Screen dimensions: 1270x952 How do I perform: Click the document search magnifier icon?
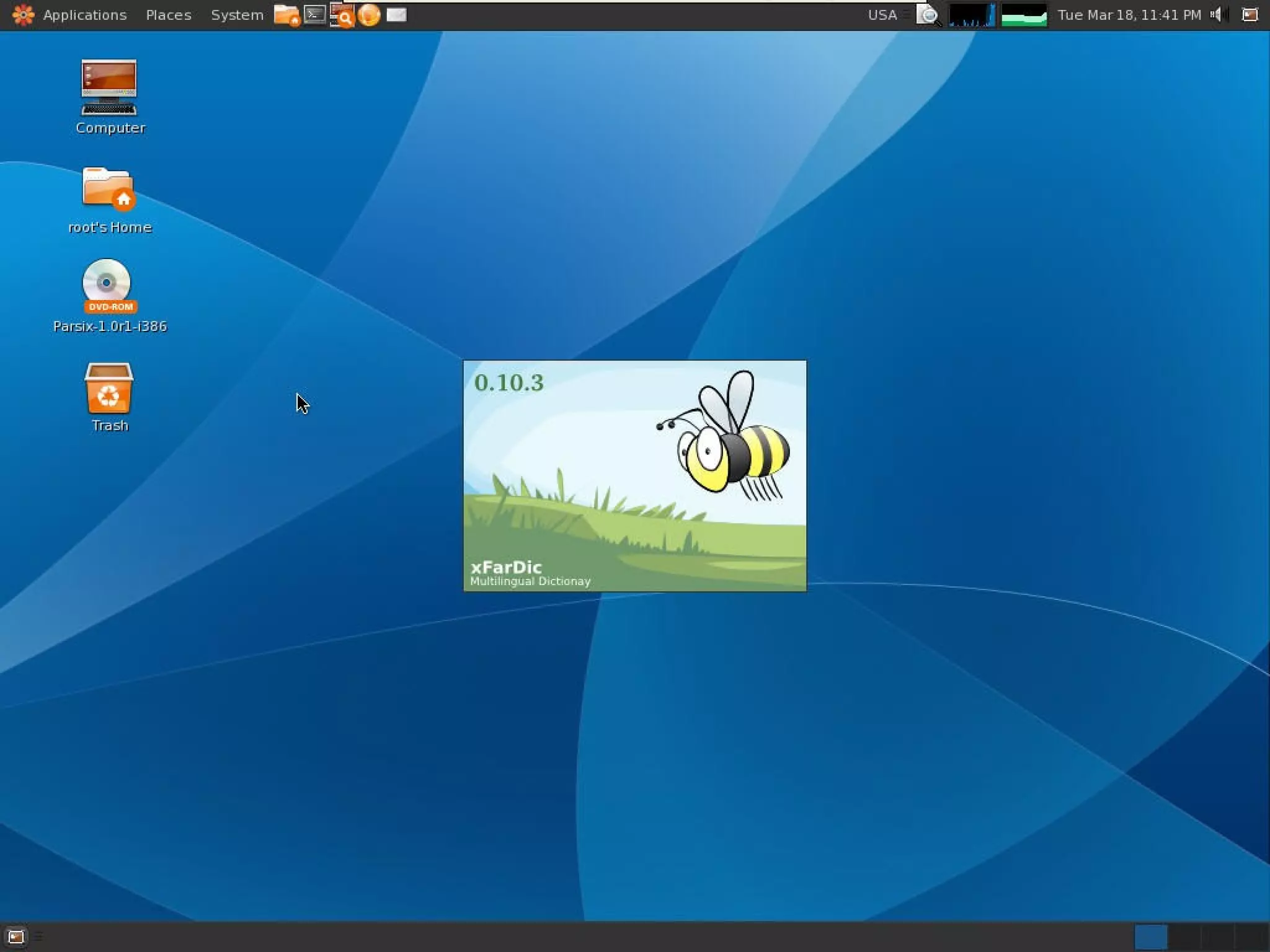[x=928, y=15]
